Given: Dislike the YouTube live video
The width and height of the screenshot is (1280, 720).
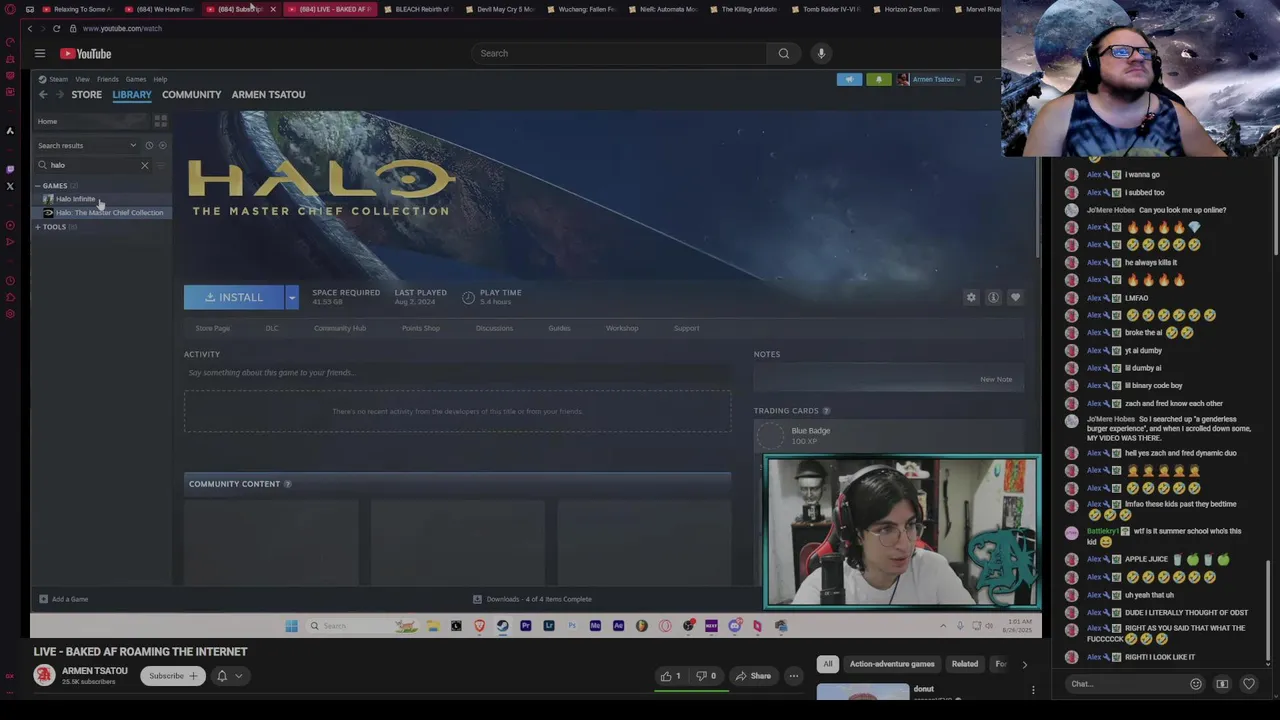Looking at the screenshot, I should pyautogui.click(x=706, y=676).
